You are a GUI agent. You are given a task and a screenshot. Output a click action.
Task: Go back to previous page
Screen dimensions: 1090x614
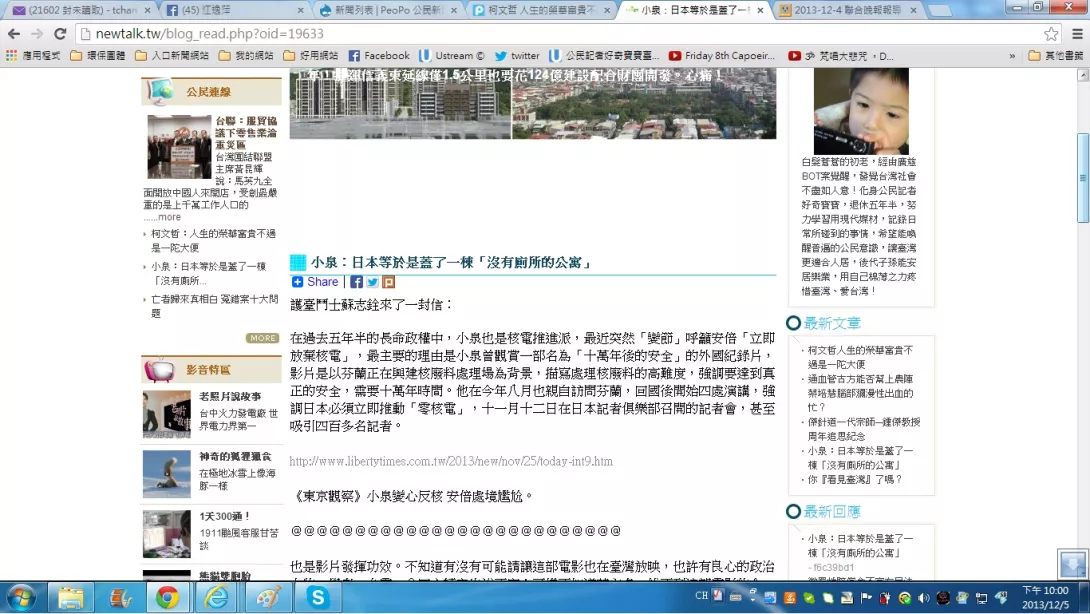click(13, 33)
